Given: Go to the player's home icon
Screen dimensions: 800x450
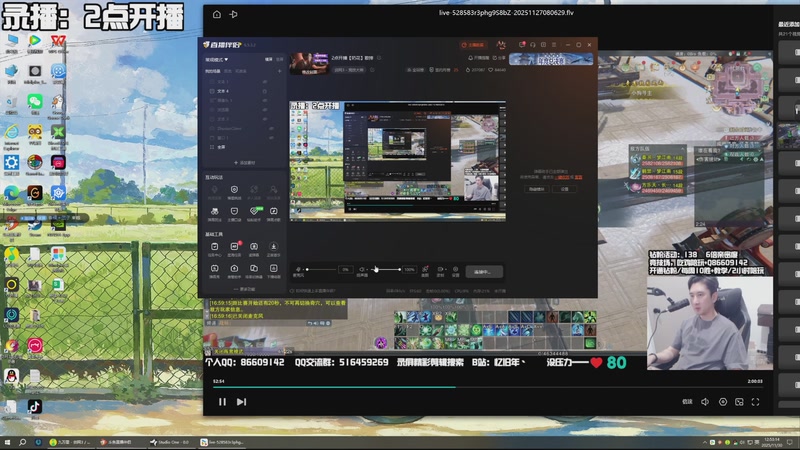Looking at the screenshot, I should coord(217,14).
